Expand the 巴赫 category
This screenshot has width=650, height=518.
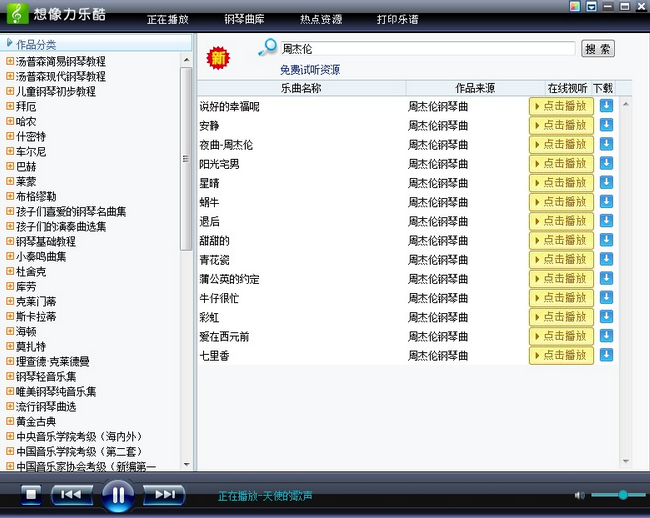(10, 166)
